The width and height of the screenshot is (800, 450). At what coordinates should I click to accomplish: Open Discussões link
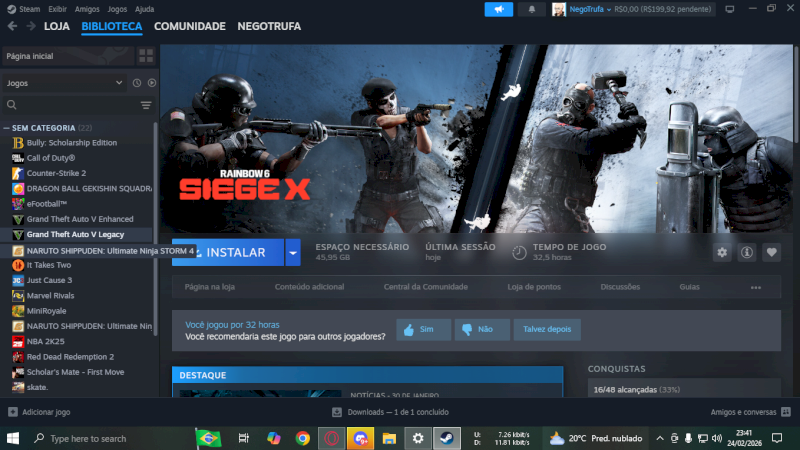pyautogui.click(x=620, y=287)
